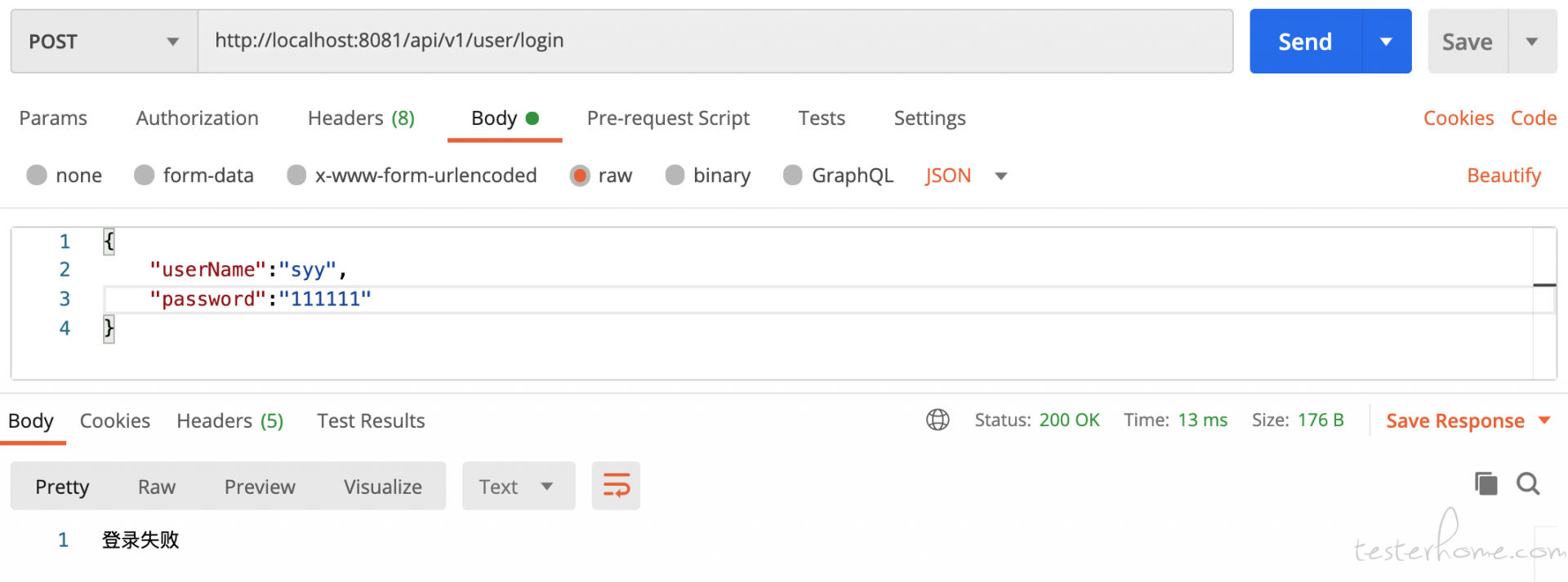Click the response text 登录失败
Image resolution: width=1568 pixels, height=582 pixels.
coord(140,540)
